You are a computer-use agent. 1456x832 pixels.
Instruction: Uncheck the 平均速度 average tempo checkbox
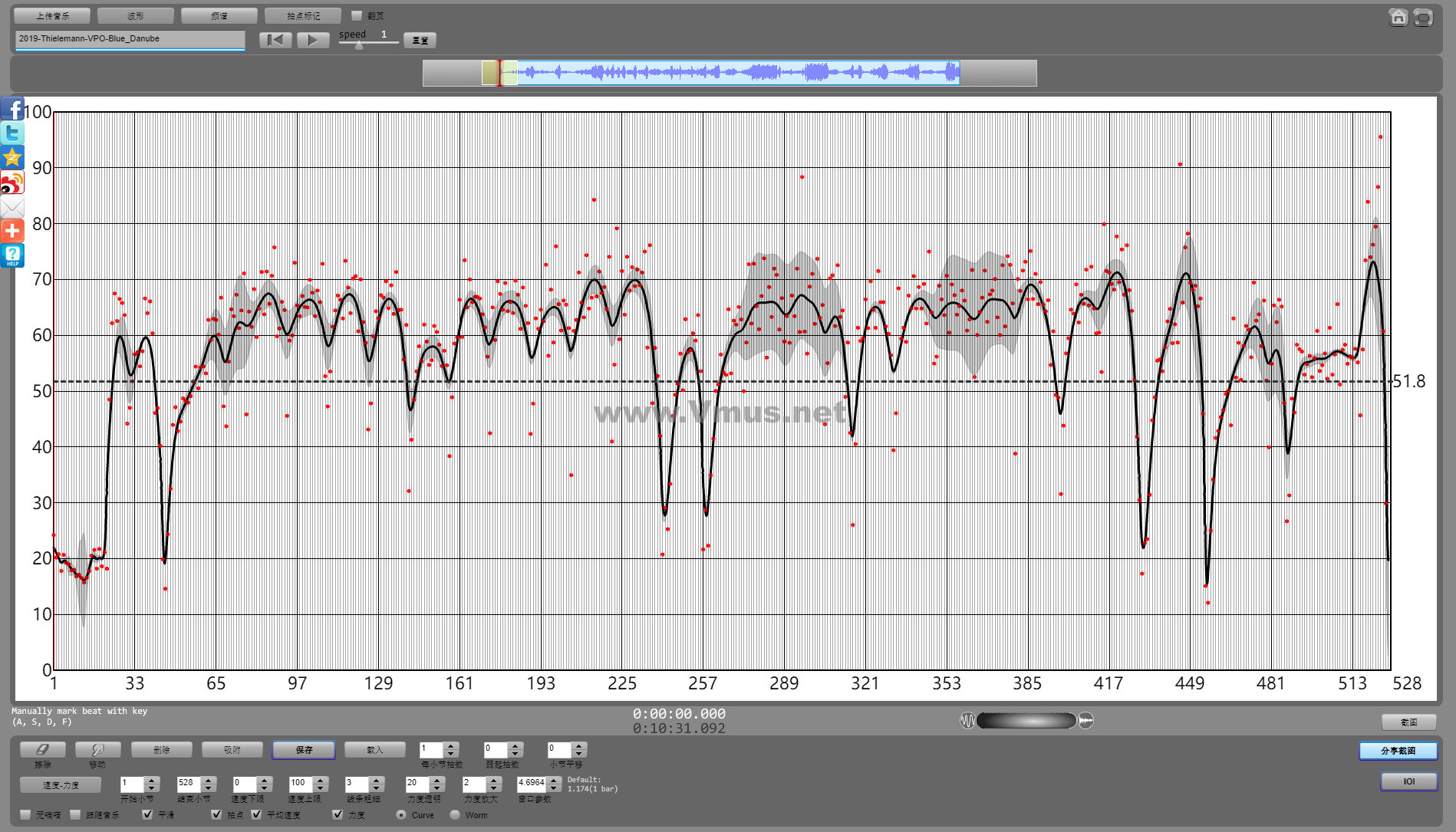(256, 814)
